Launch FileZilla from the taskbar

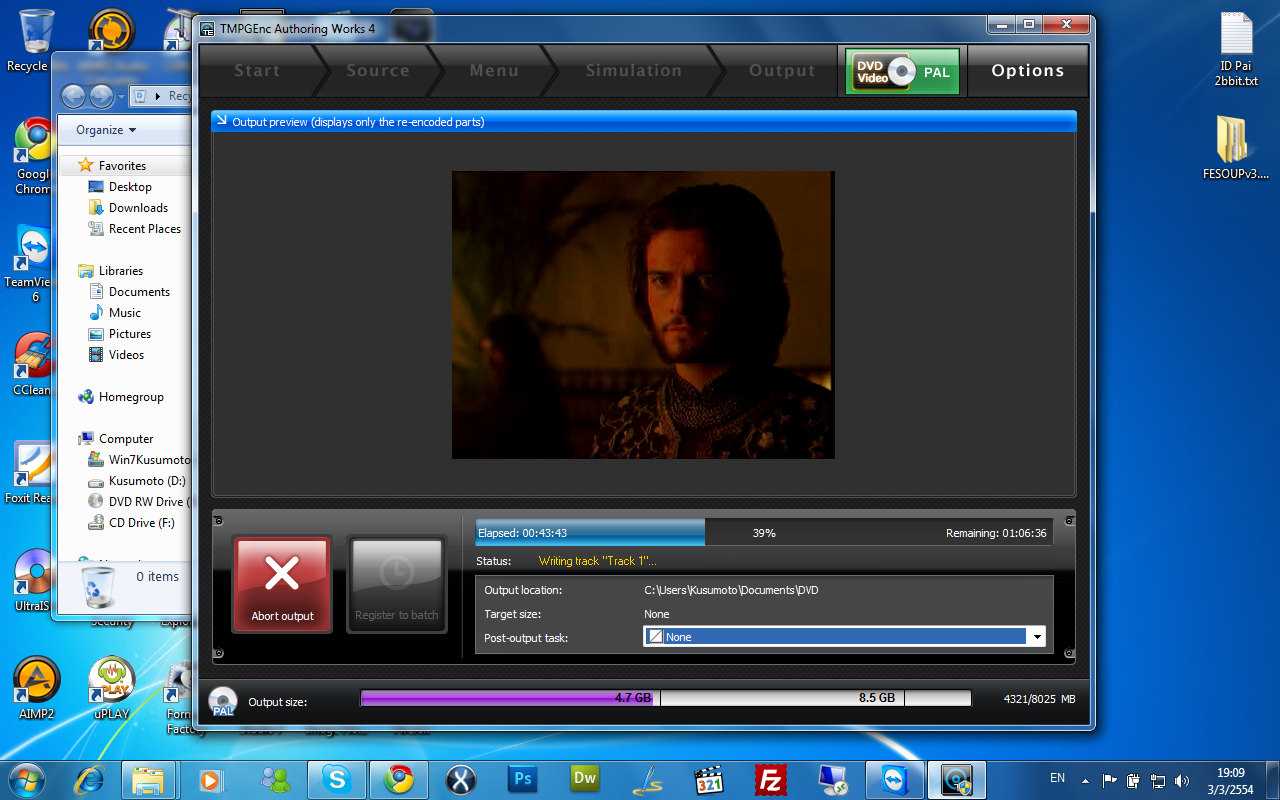point(770,779)
